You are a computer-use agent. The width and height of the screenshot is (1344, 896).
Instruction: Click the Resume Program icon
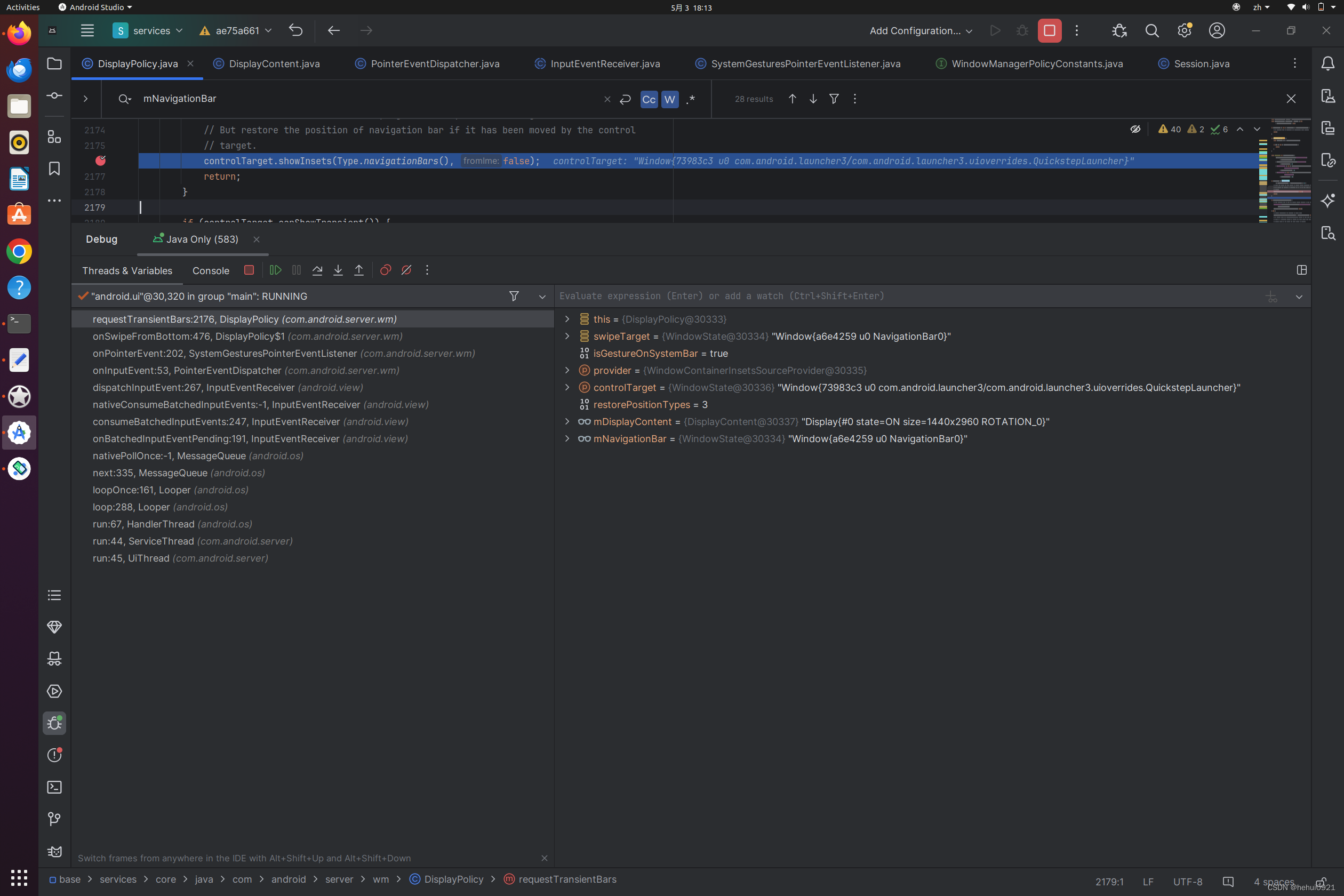click(275, 270)
